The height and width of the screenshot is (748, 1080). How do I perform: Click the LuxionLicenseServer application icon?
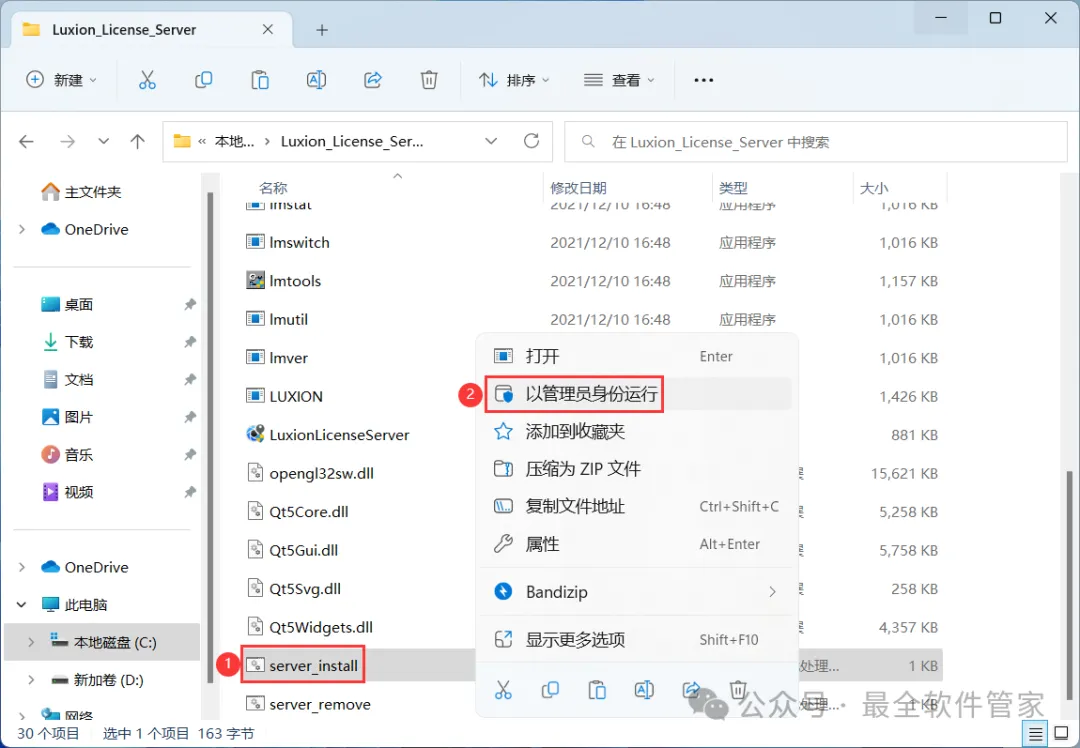(256, 434)
